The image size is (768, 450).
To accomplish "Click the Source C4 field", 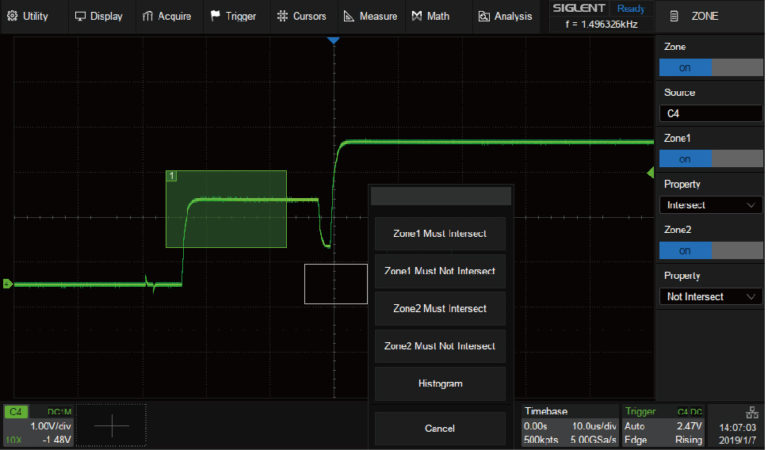I will coord(710,113).
